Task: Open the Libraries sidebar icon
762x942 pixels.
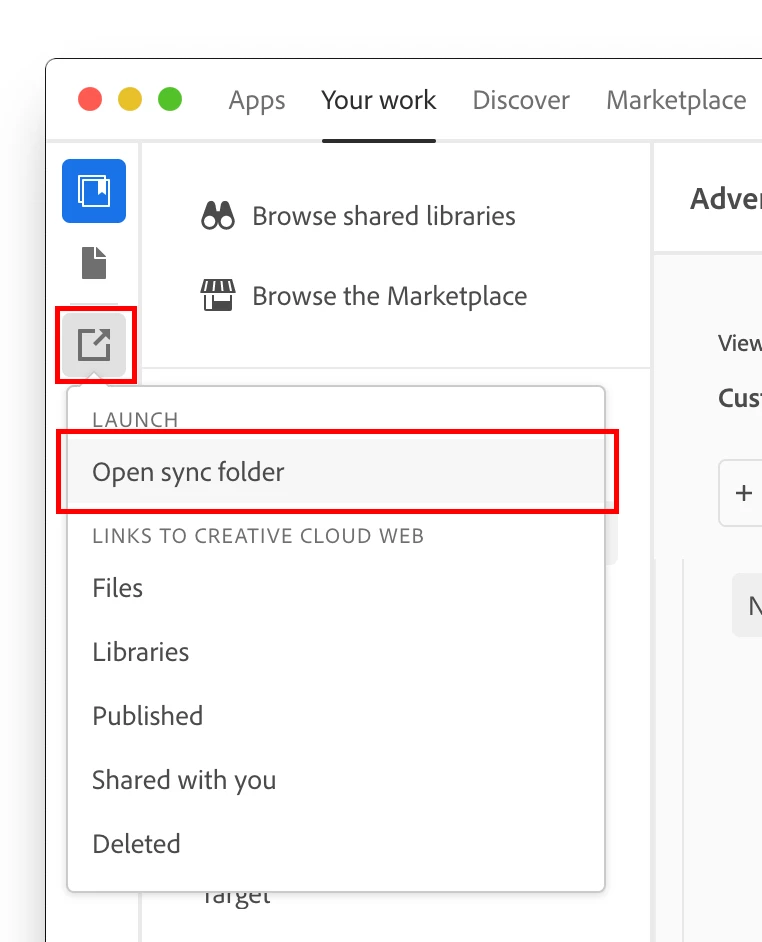Action: coord(94,191)
